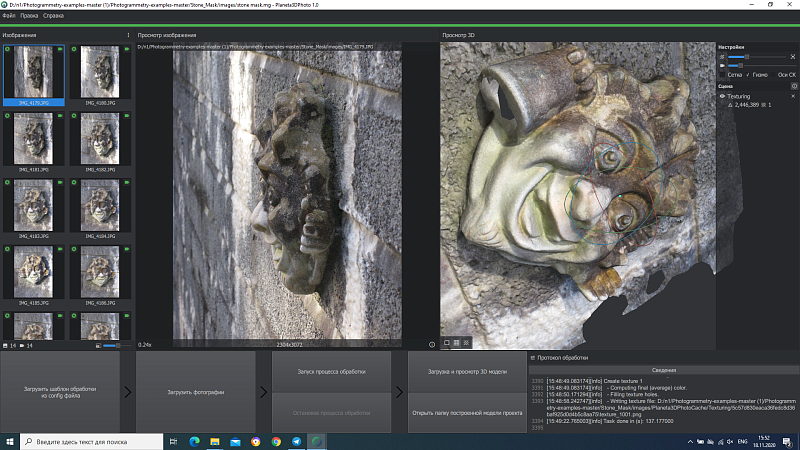Screen dimensions: 800x450
Task: Click green circle status icon on IMG_4185.JPG
Action: (x=7, y=249)
